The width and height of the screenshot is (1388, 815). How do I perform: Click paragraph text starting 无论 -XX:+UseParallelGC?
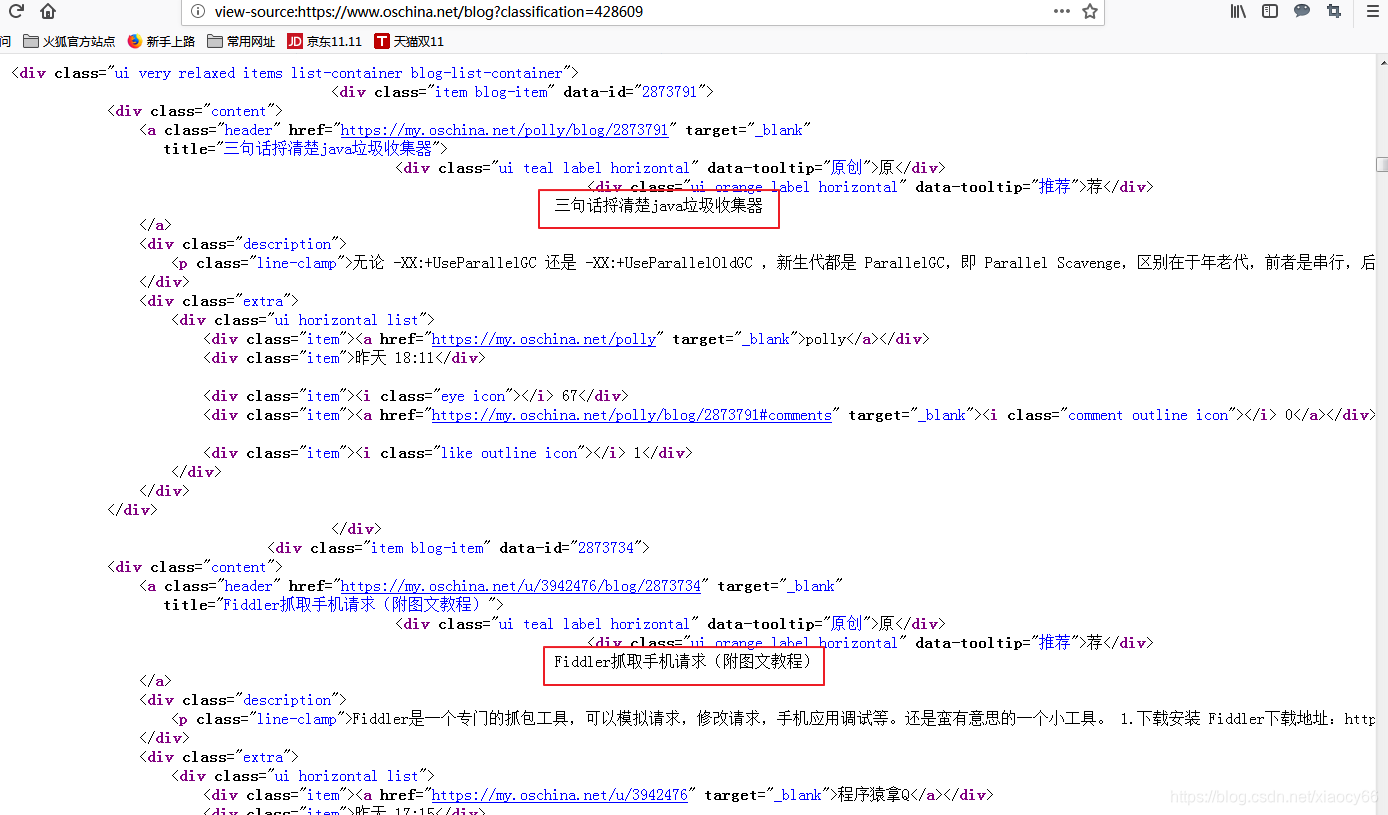pyautogui.click(x=864, y=263)
